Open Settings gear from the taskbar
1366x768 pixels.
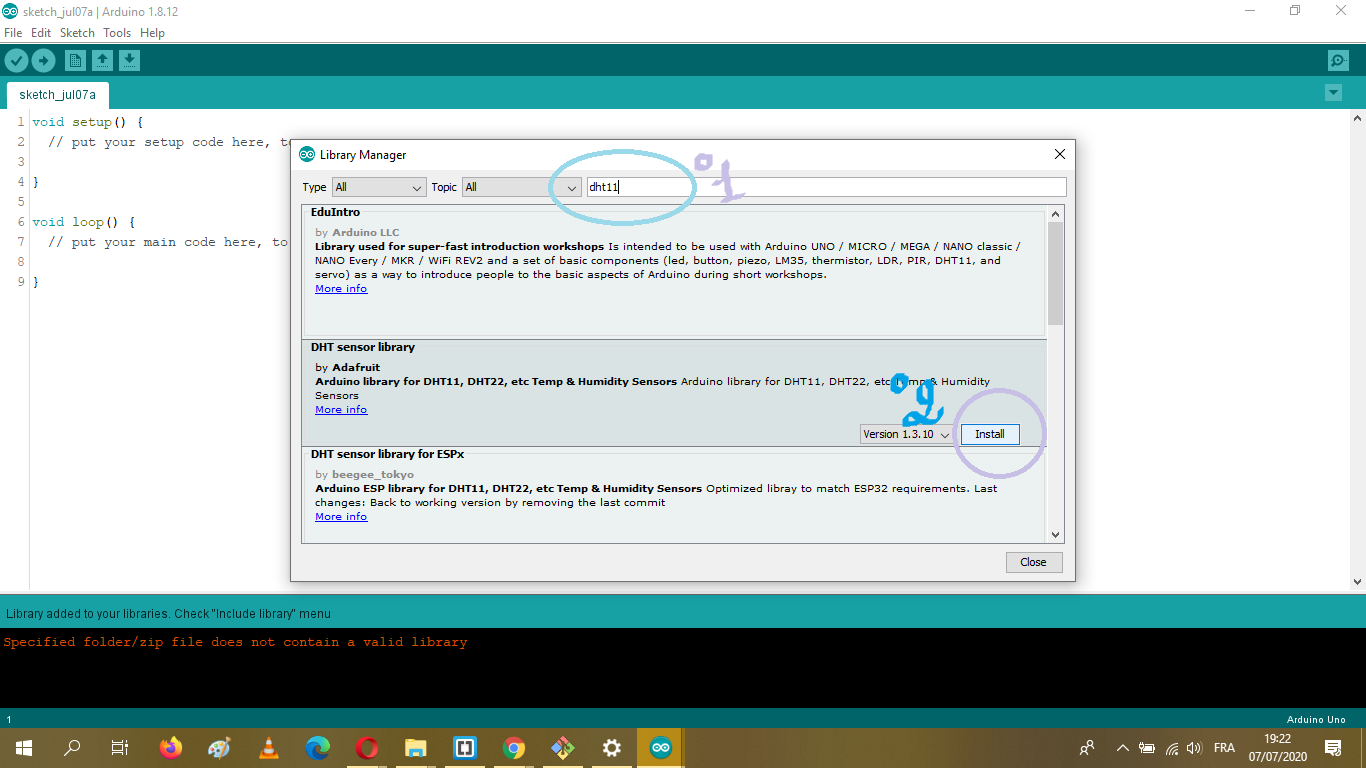coord(612,748)
